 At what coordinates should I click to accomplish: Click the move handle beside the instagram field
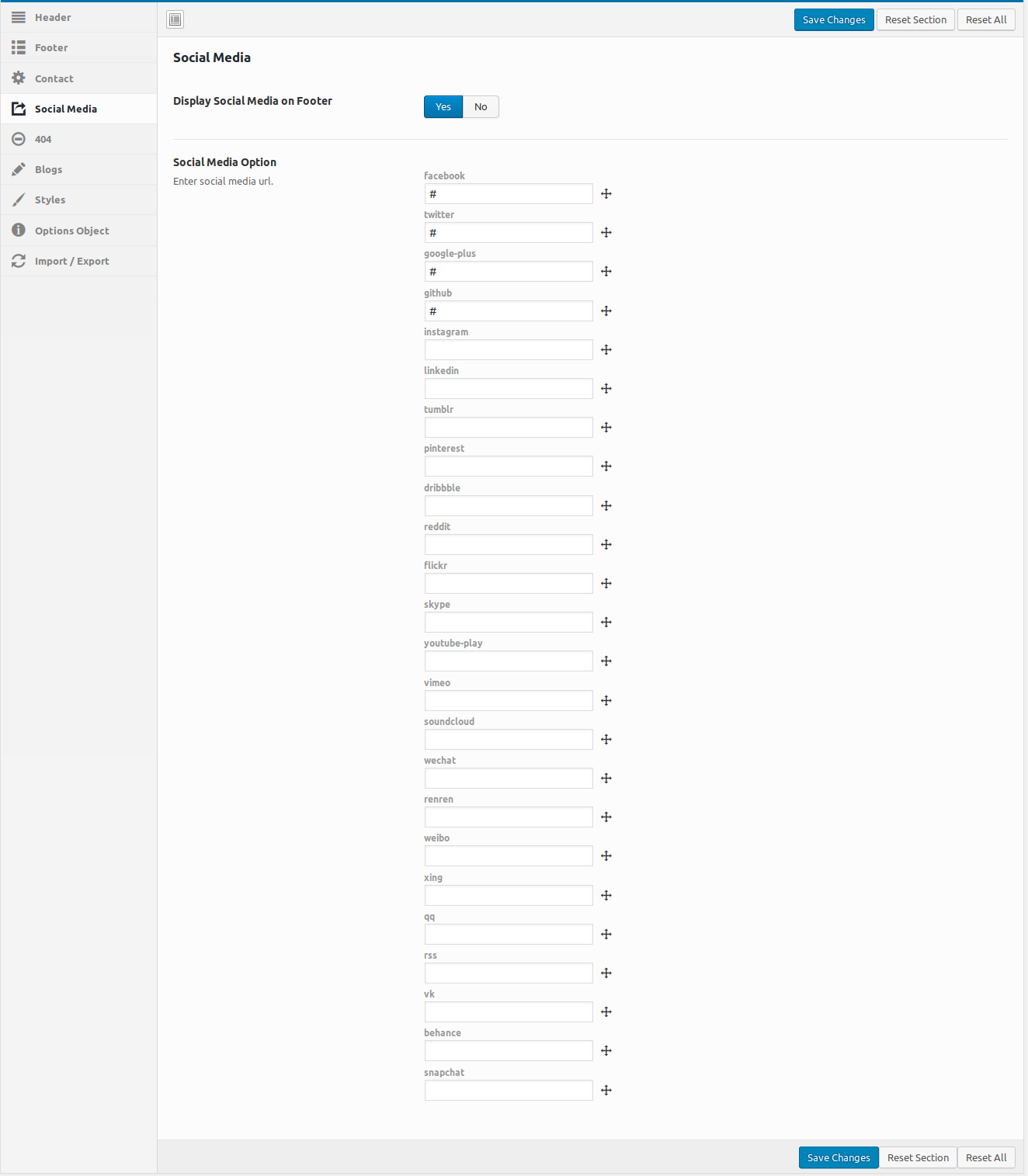coord(606,350)
